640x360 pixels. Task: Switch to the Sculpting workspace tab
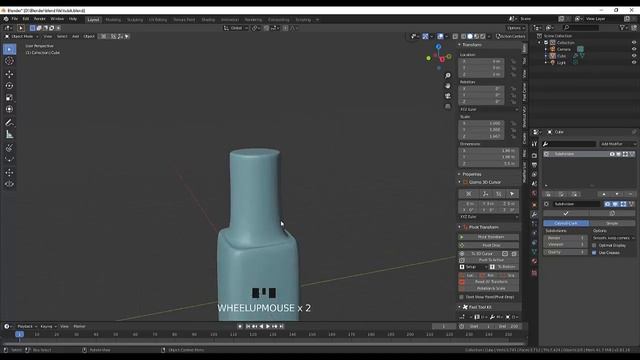click(x=135, y=20)
